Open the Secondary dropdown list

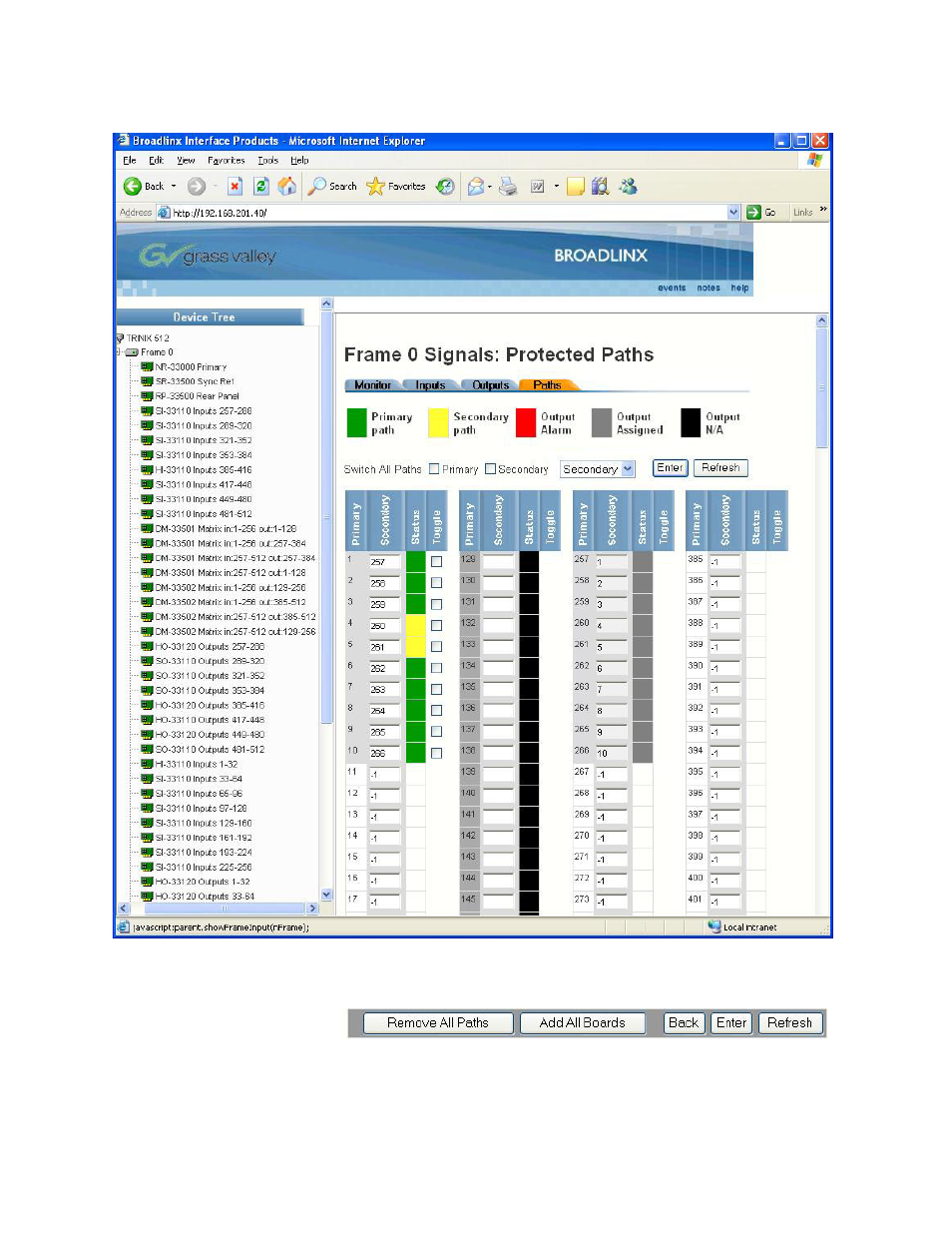[598, 469]
